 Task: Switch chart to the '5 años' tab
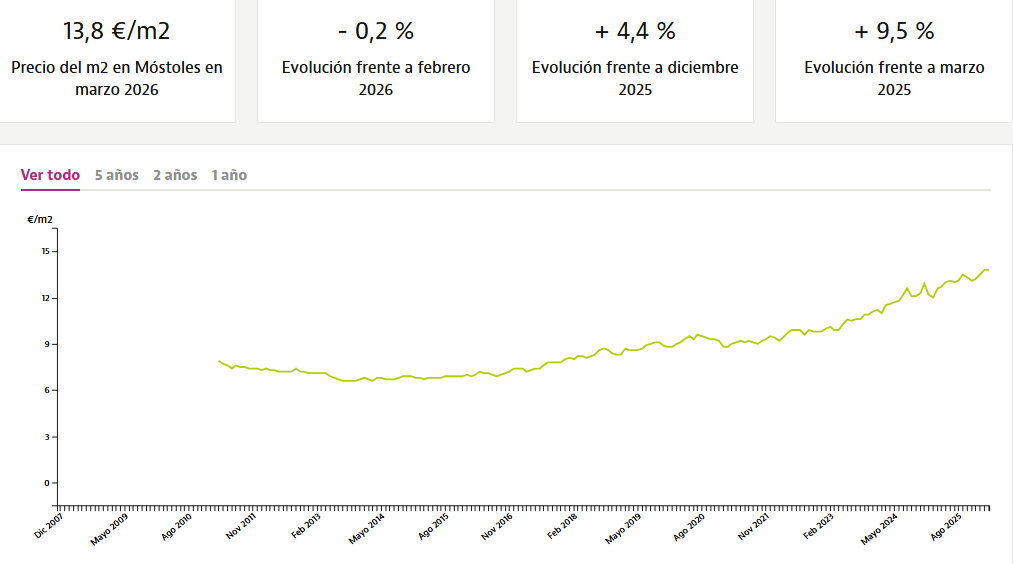[x=116, y=175]
